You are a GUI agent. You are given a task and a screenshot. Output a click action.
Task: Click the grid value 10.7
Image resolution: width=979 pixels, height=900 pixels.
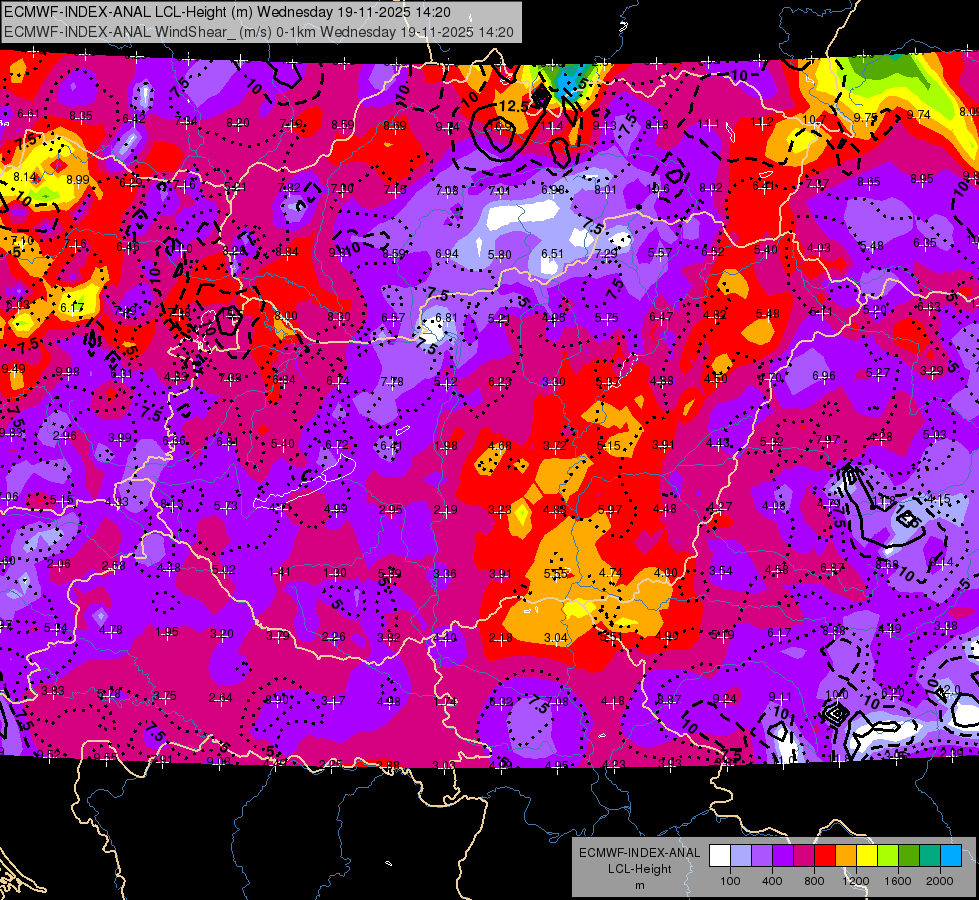coord(814,119)
